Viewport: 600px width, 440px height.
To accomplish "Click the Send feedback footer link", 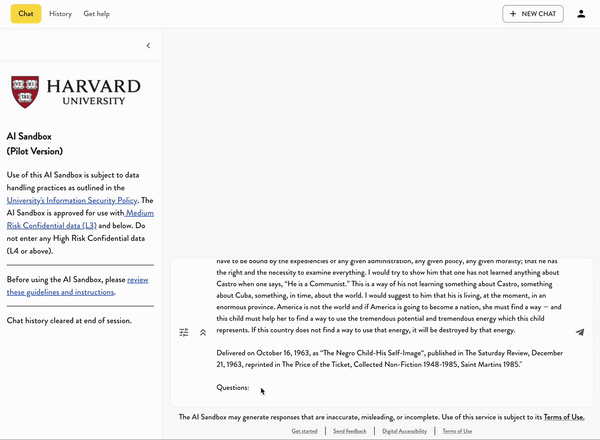I will pyautogui.click(x=349, y=431).
